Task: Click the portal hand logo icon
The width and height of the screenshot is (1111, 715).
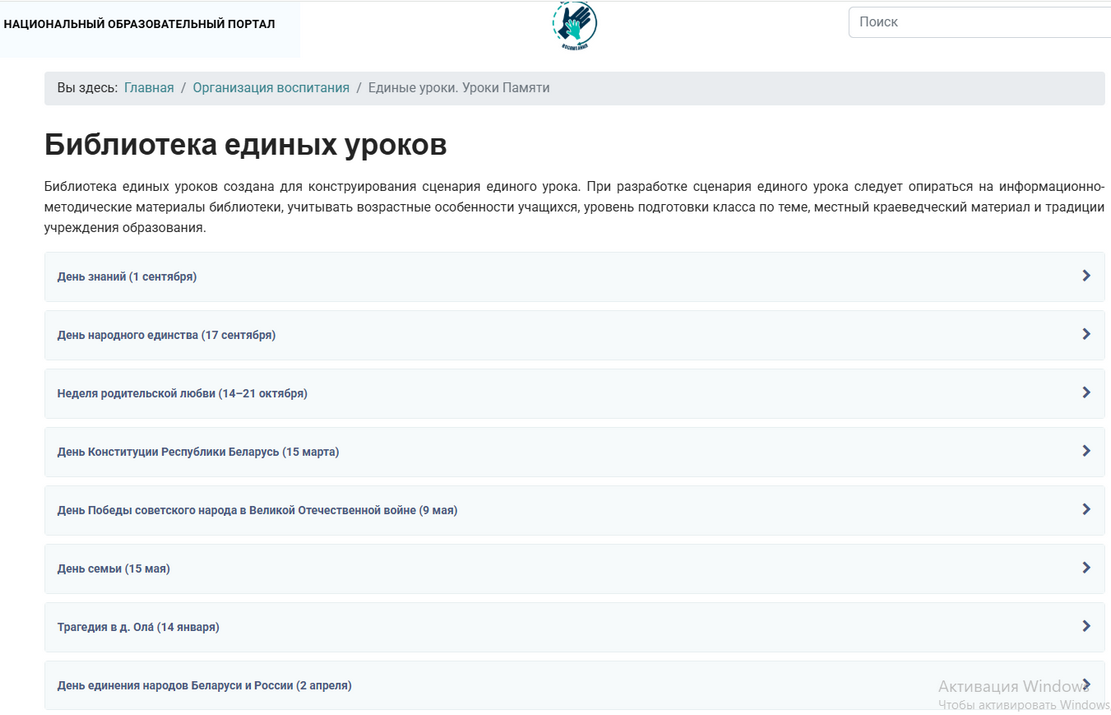Action: 574,25
